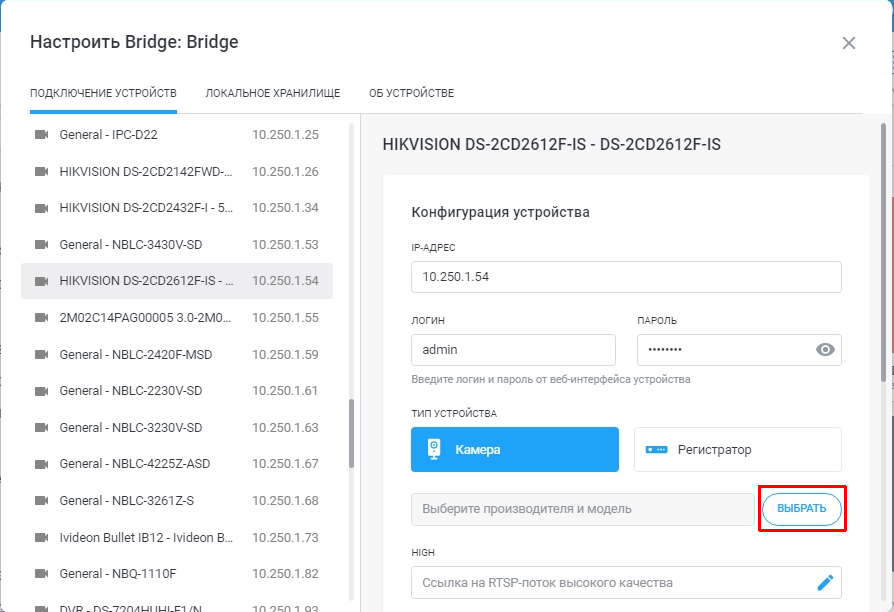Click camera icon beside General - NBLC-2420F-MSD
Screen dimensions: 894x612
(x=42, y=355)
